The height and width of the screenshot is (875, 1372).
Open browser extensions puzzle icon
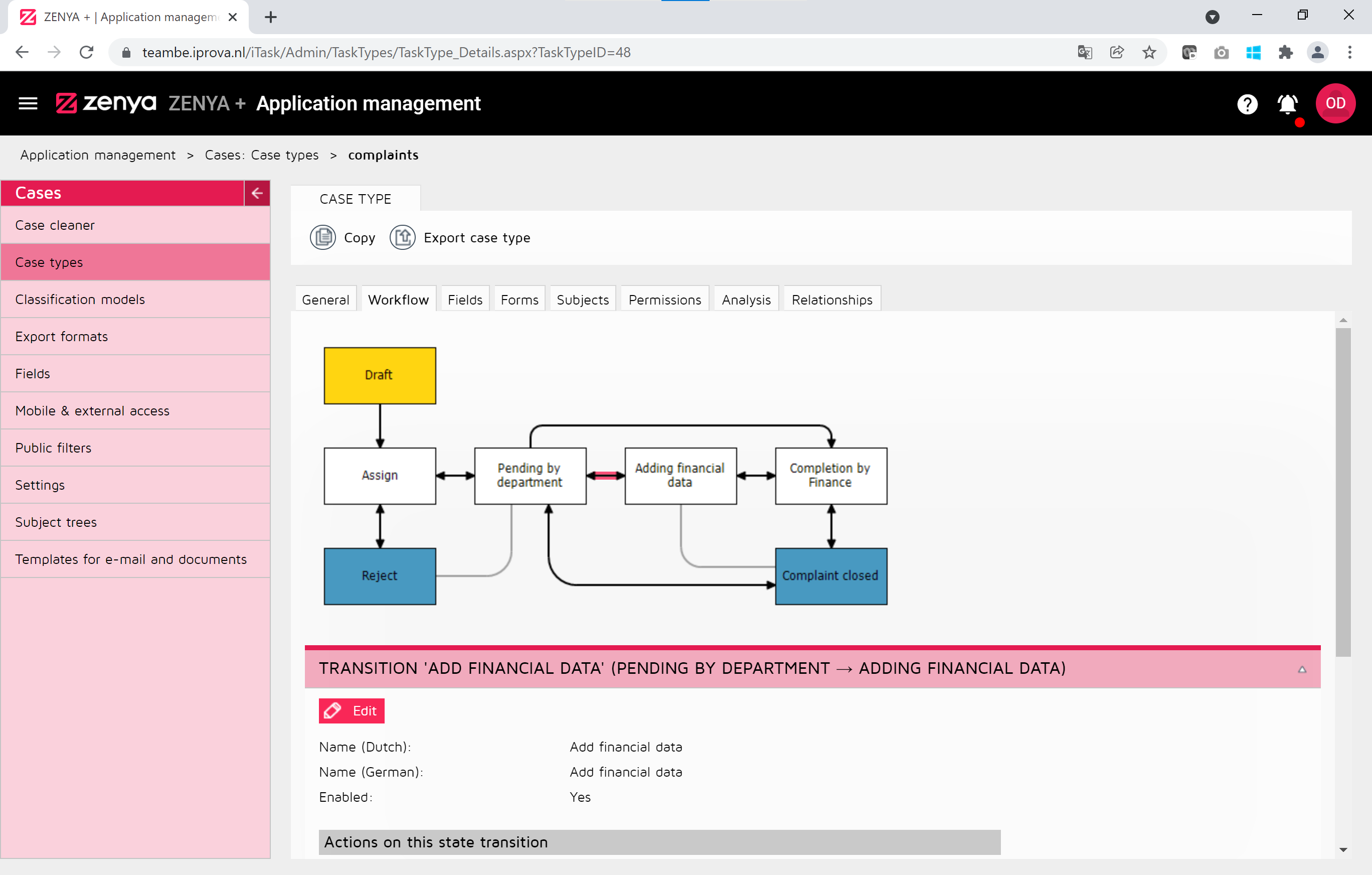1285,53
